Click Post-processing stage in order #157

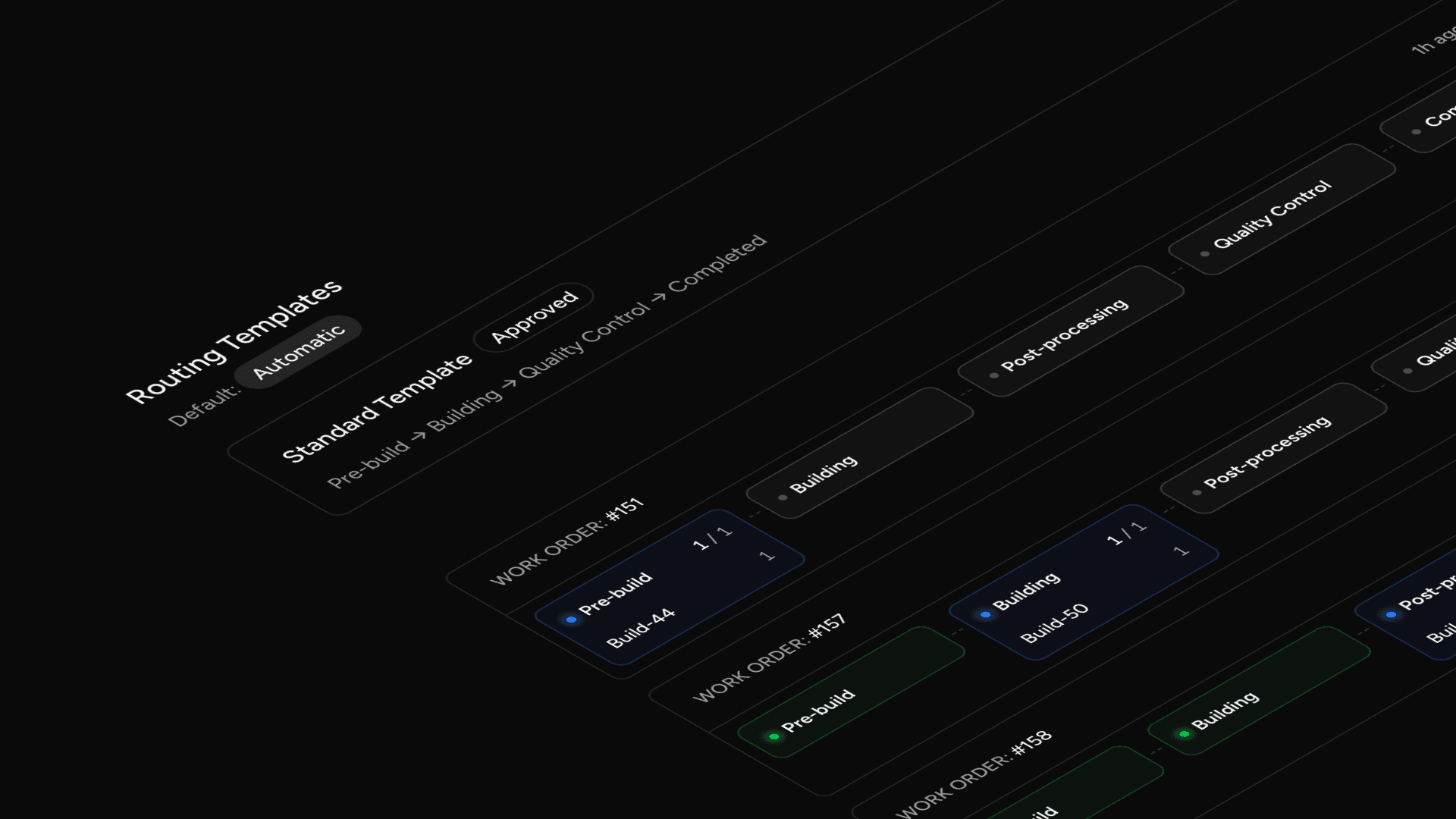pos(1273,448)
